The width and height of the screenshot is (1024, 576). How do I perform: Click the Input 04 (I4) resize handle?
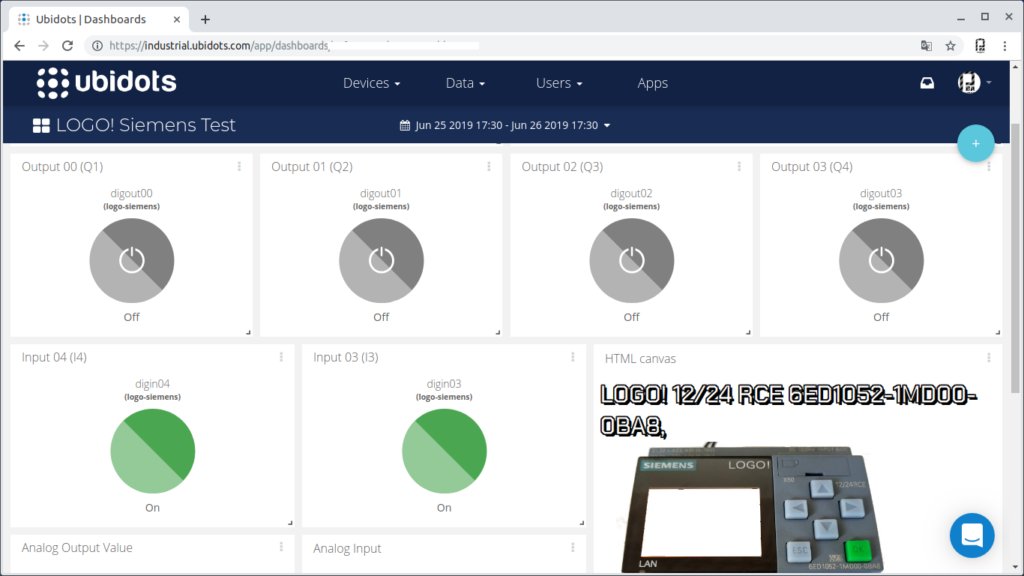(290, 522)
